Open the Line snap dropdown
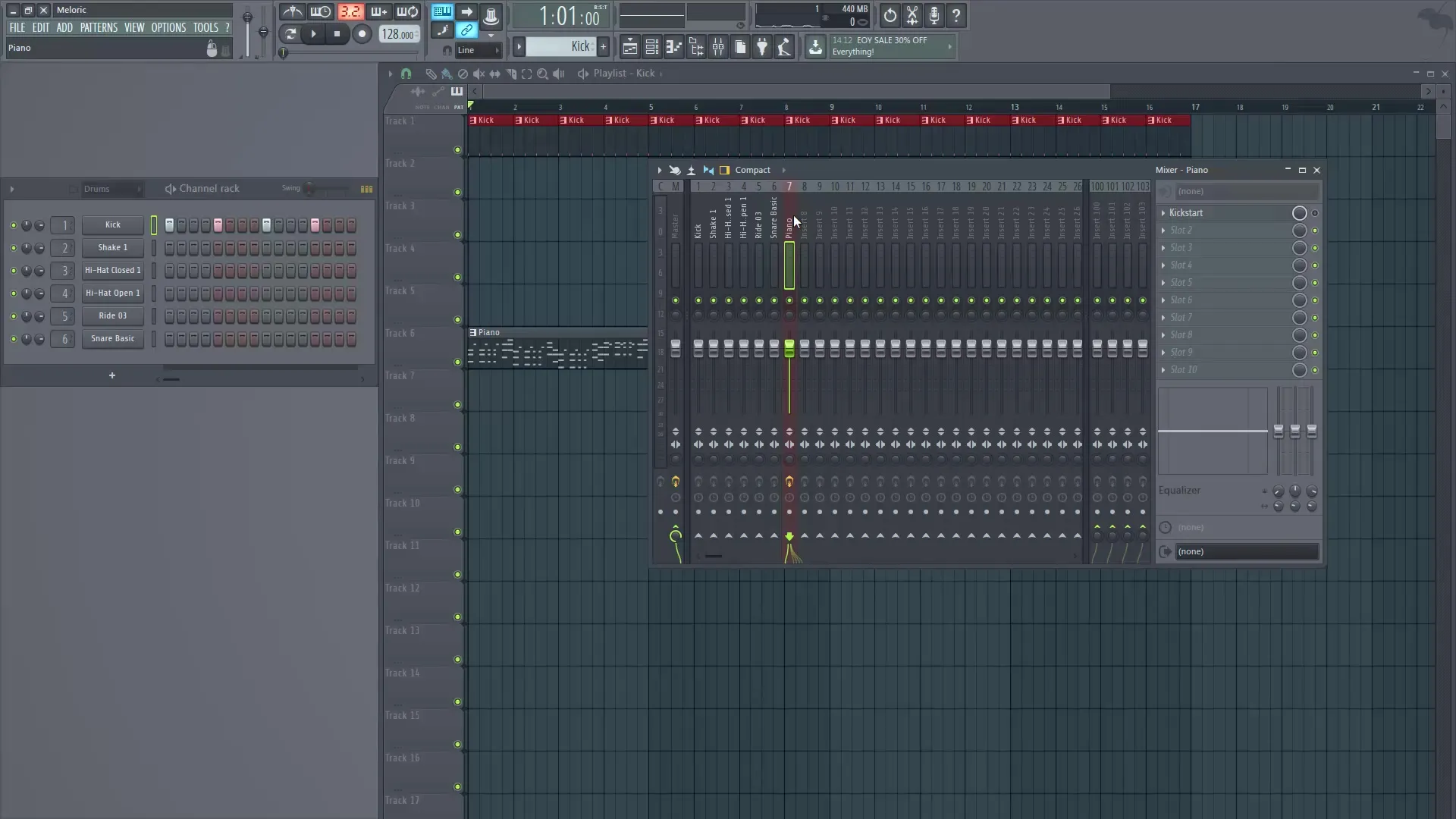The width and height of the screenshot is (1456, 819). pyautogui.click(x=478, y=50)
